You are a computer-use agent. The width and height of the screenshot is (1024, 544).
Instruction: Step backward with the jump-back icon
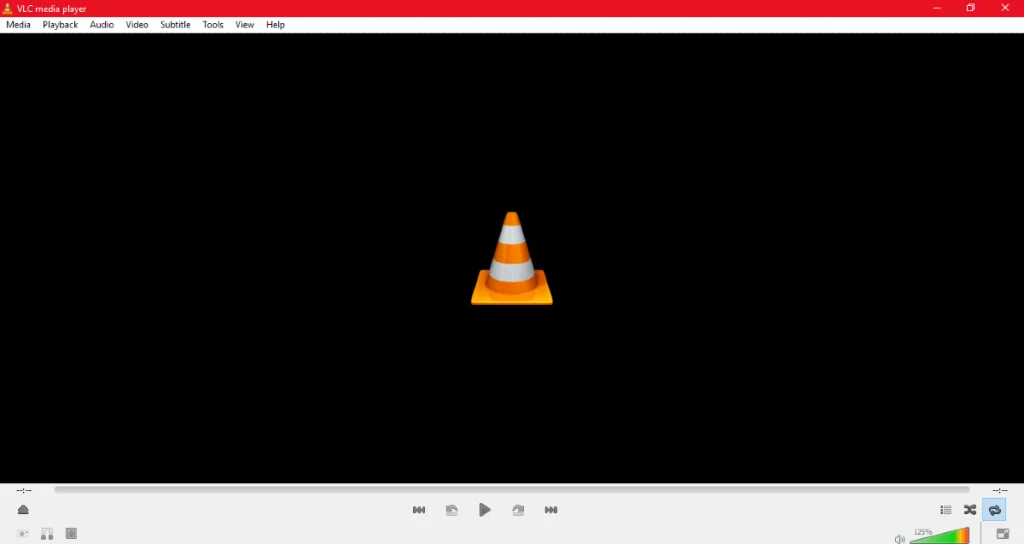click(x=451, y=510)
